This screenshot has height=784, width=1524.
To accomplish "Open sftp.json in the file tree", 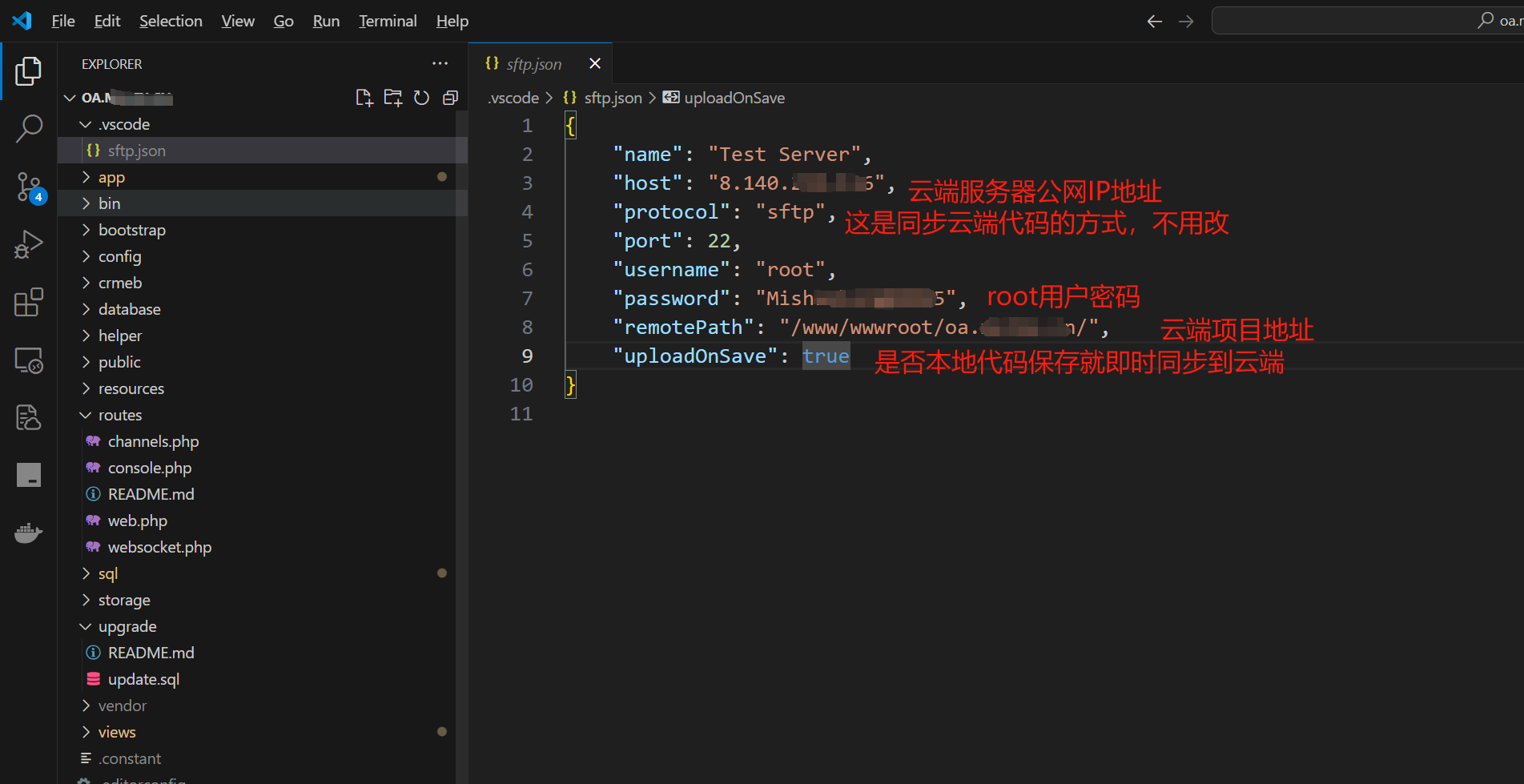I will 263,151.
